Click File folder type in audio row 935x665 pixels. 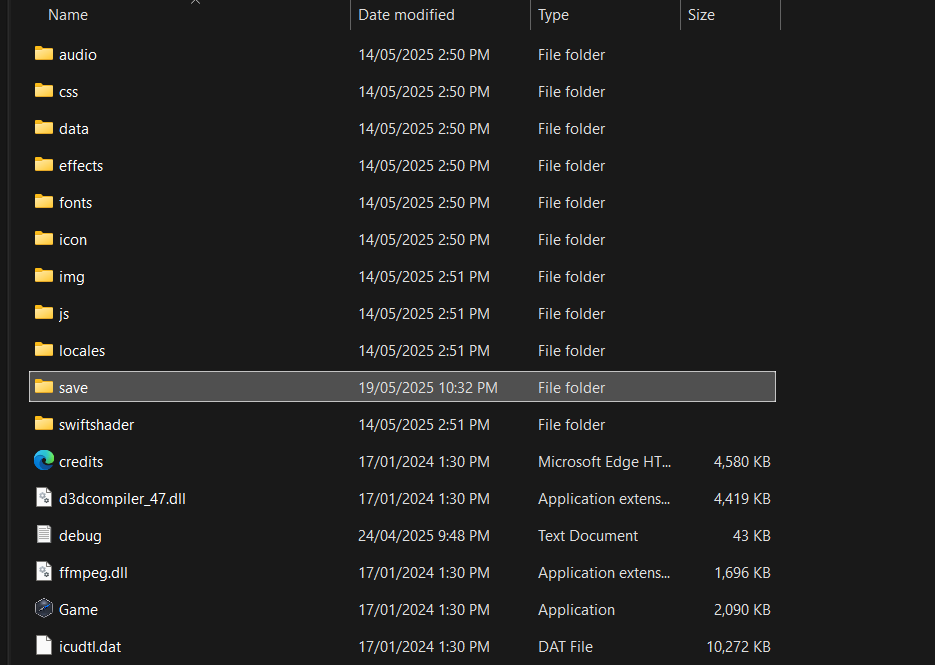click(x=571, y=55)
